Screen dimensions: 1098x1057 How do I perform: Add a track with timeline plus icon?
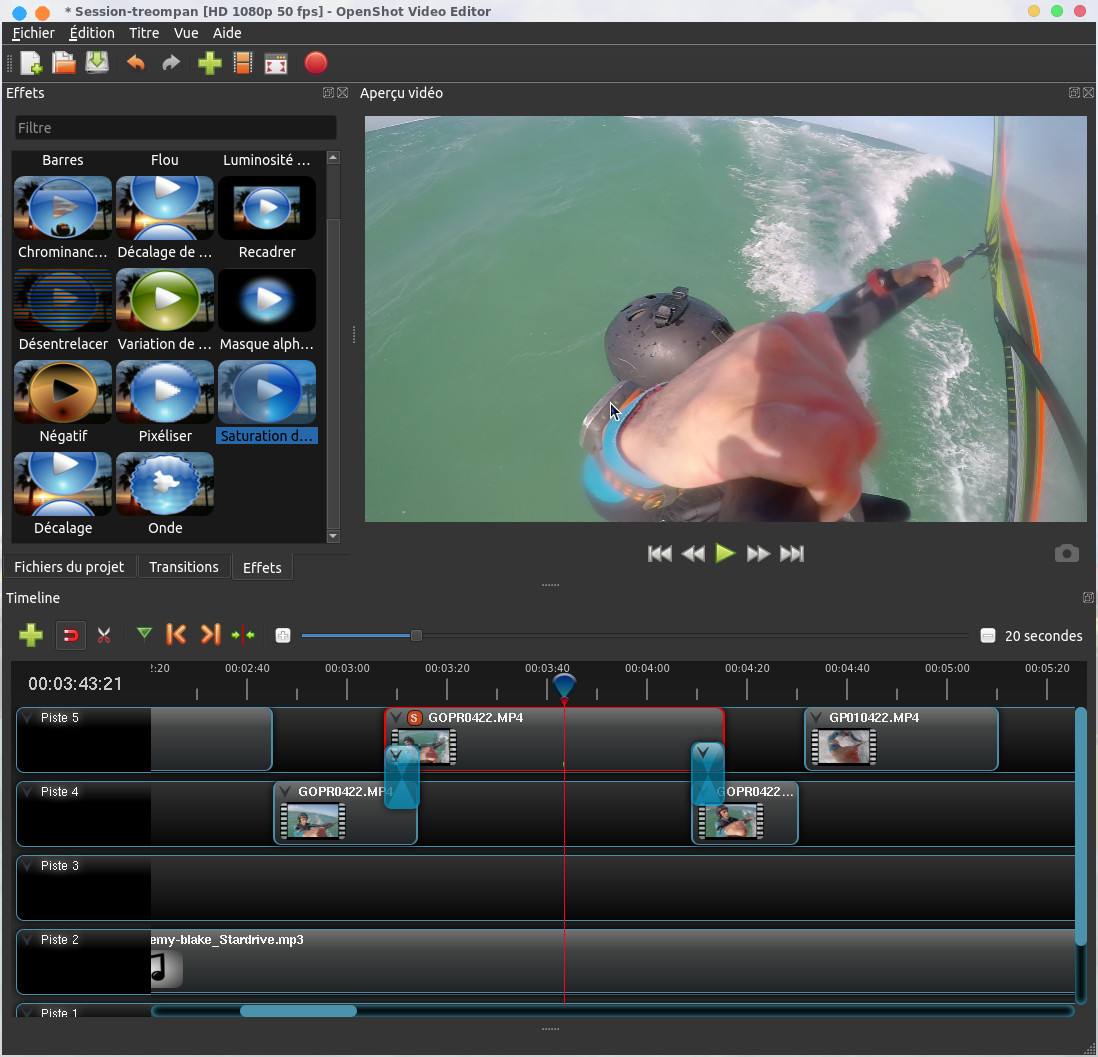(x=31, y=635)
